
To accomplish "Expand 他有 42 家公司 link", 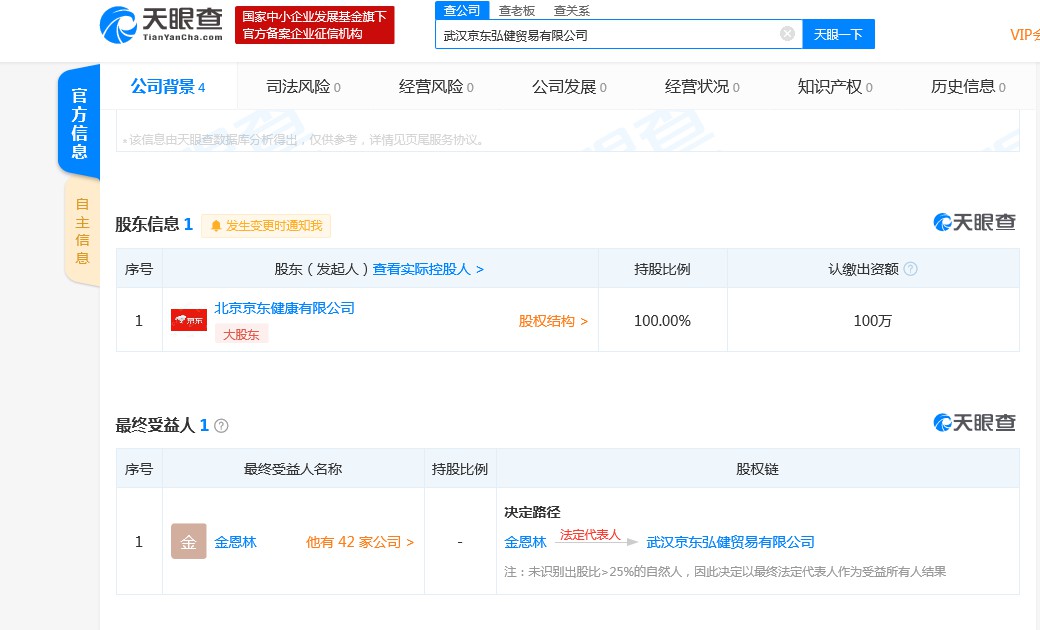I will click(x=359, y=542).
